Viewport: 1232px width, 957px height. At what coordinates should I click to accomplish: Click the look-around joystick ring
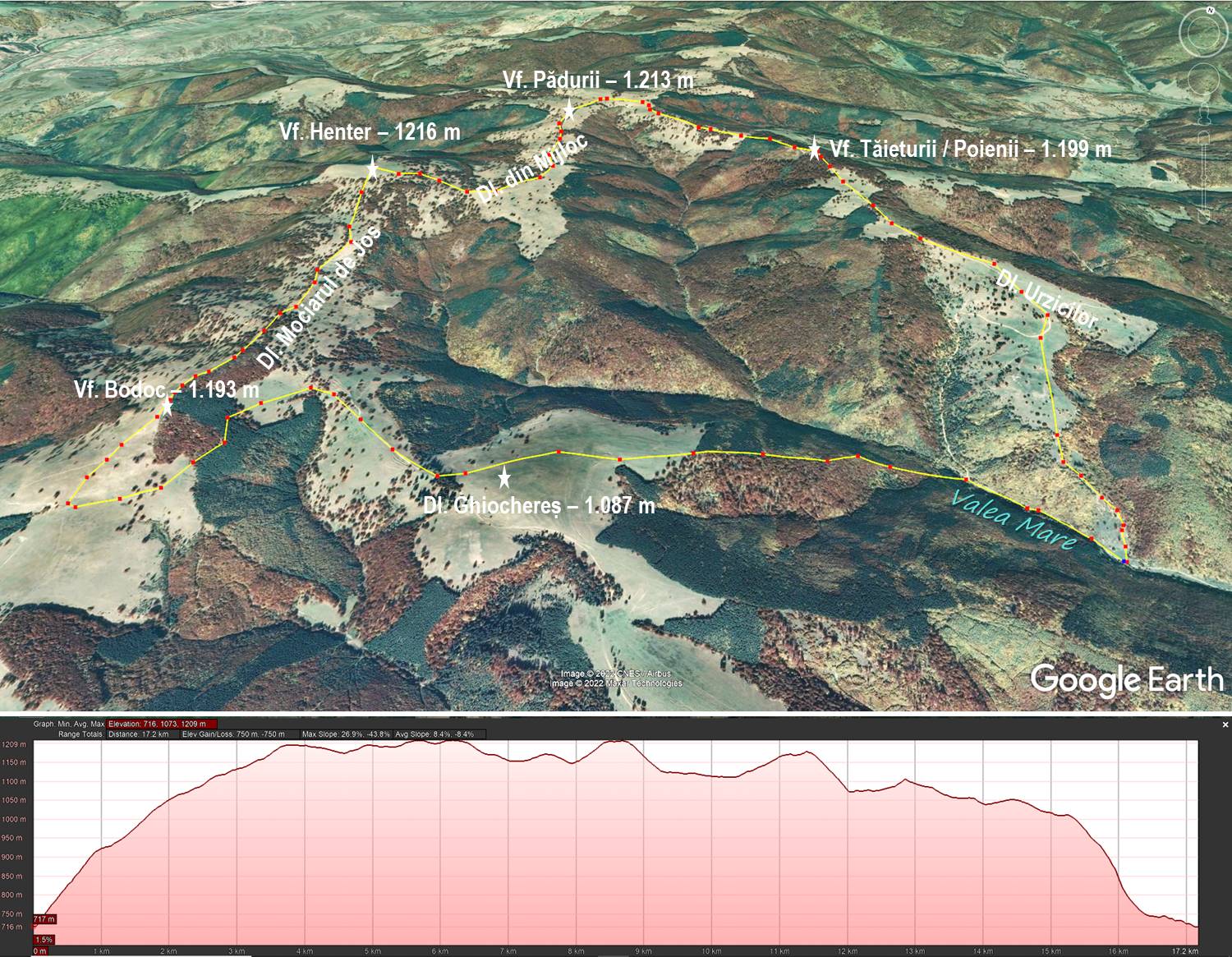(1206, 33)
